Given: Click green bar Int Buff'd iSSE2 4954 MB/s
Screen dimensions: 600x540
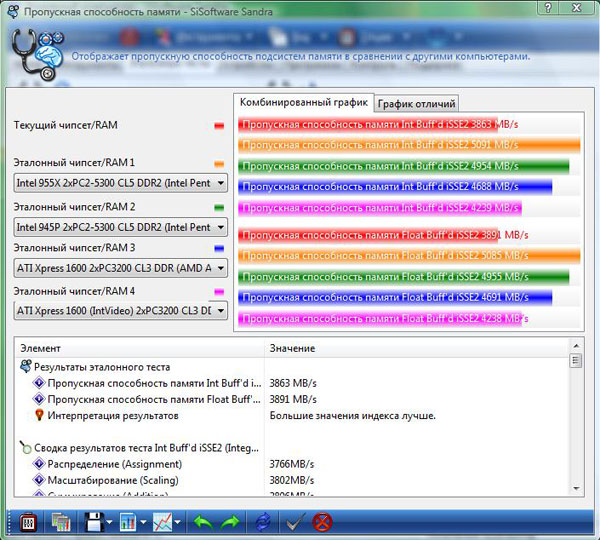Looking at the screenshot, I should point(404,166).
